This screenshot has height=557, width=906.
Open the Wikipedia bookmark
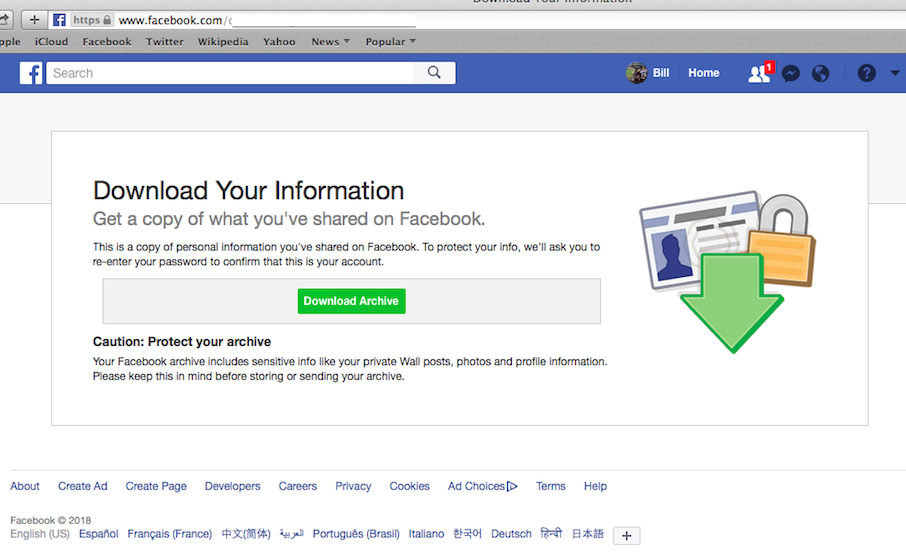223,42
